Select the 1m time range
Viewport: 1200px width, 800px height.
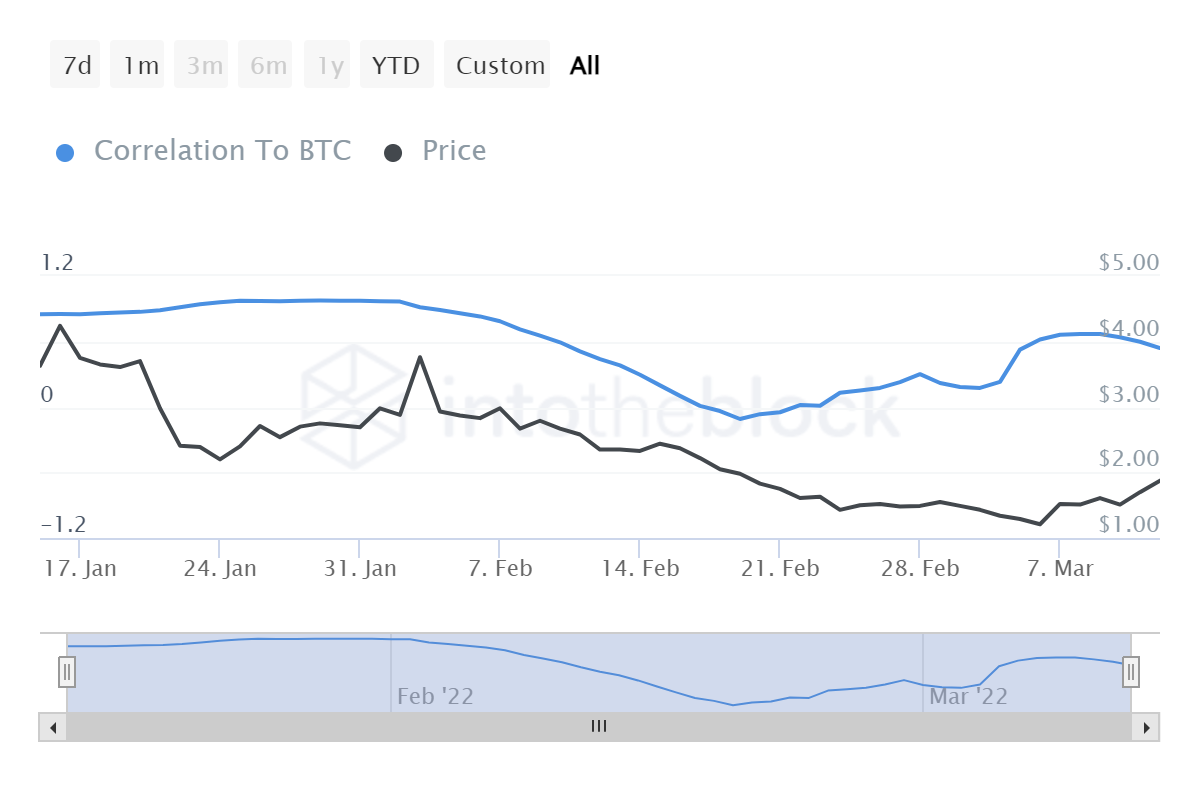137,64
